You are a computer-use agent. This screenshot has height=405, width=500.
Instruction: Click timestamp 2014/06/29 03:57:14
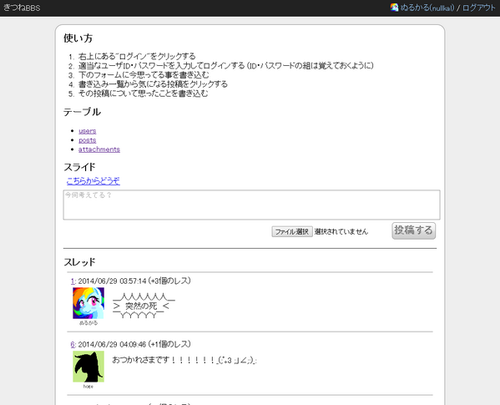point(112,281)
